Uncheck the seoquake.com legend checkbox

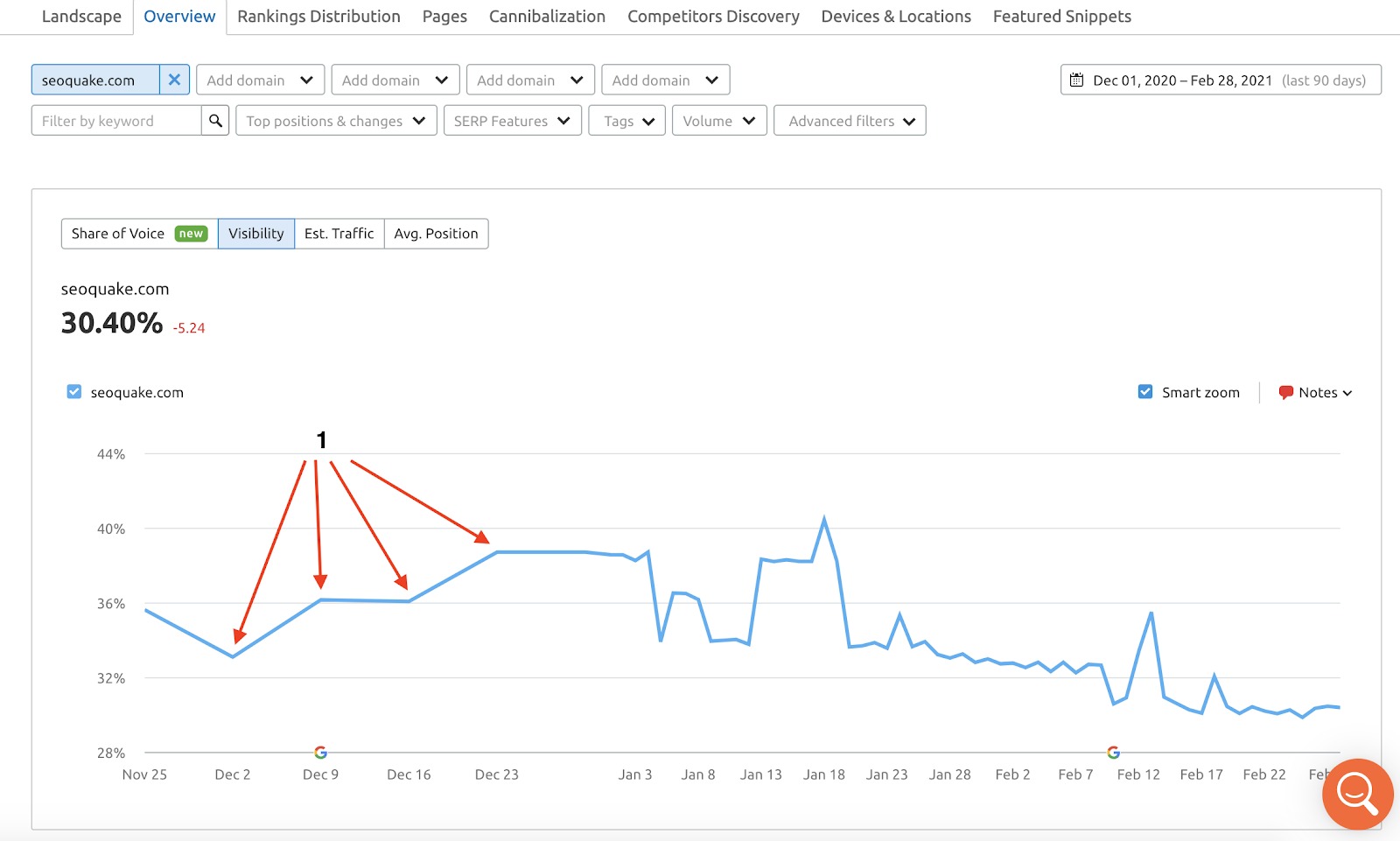74,392
